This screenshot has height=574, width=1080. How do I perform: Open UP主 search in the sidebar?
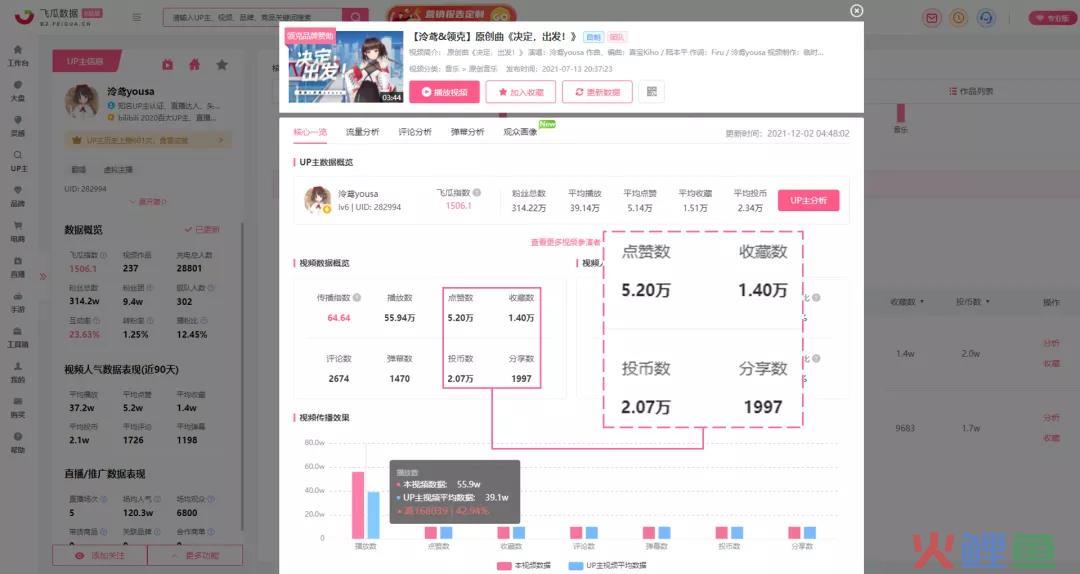pyautogui.click(x=18, y=161)
